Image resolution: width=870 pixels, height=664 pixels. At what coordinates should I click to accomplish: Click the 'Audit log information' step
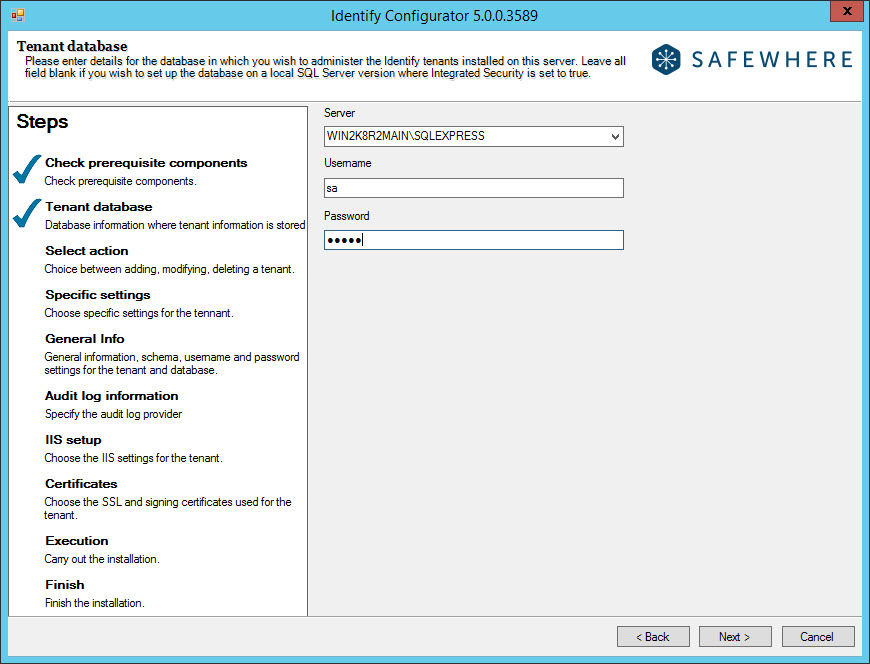pyautogui.click(x=112, y=396)
